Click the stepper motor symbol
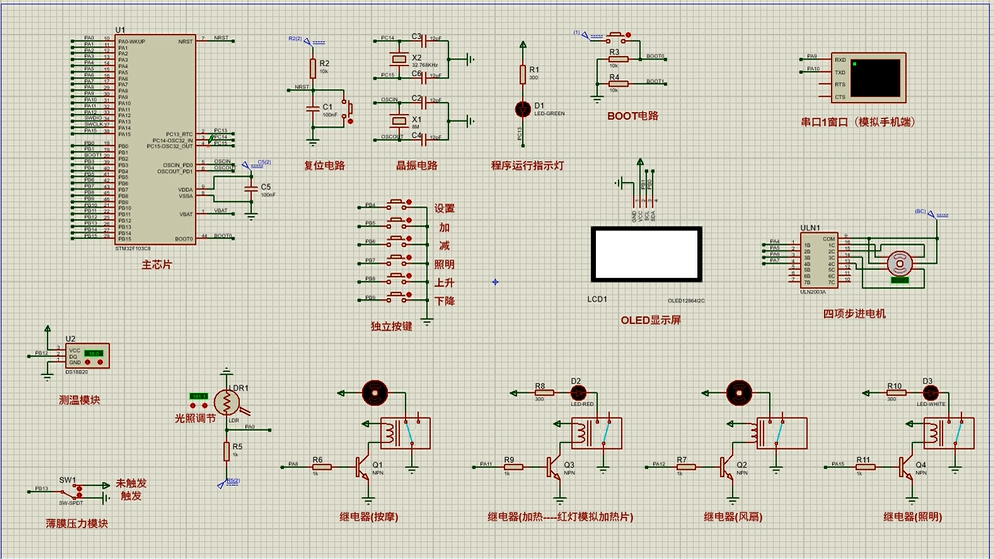994x559 pixels. tap(901, 263)
